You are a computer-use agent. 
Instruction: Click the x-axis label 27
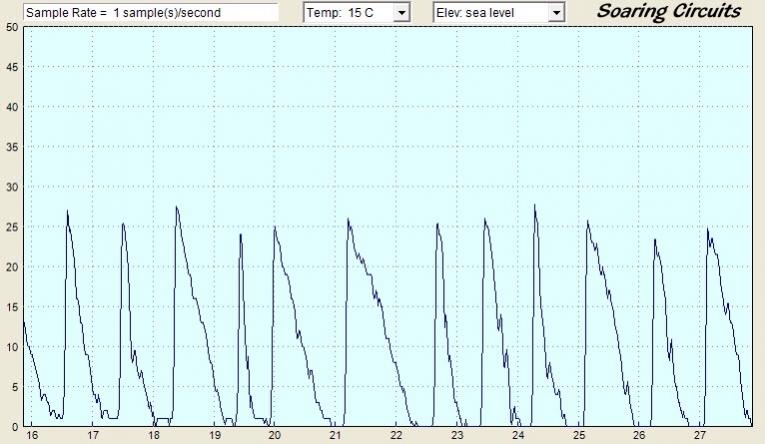coord(700,435)
